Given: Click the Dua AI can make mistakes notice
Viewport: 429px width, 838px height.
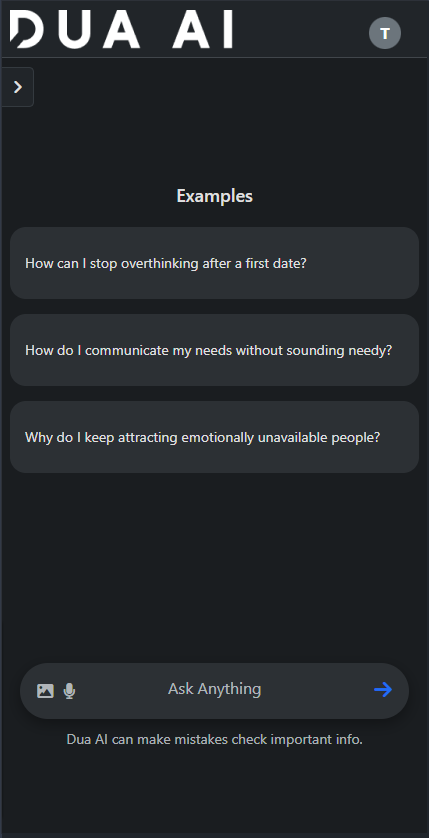Looking at the screenshot, I should click(214, 740).
